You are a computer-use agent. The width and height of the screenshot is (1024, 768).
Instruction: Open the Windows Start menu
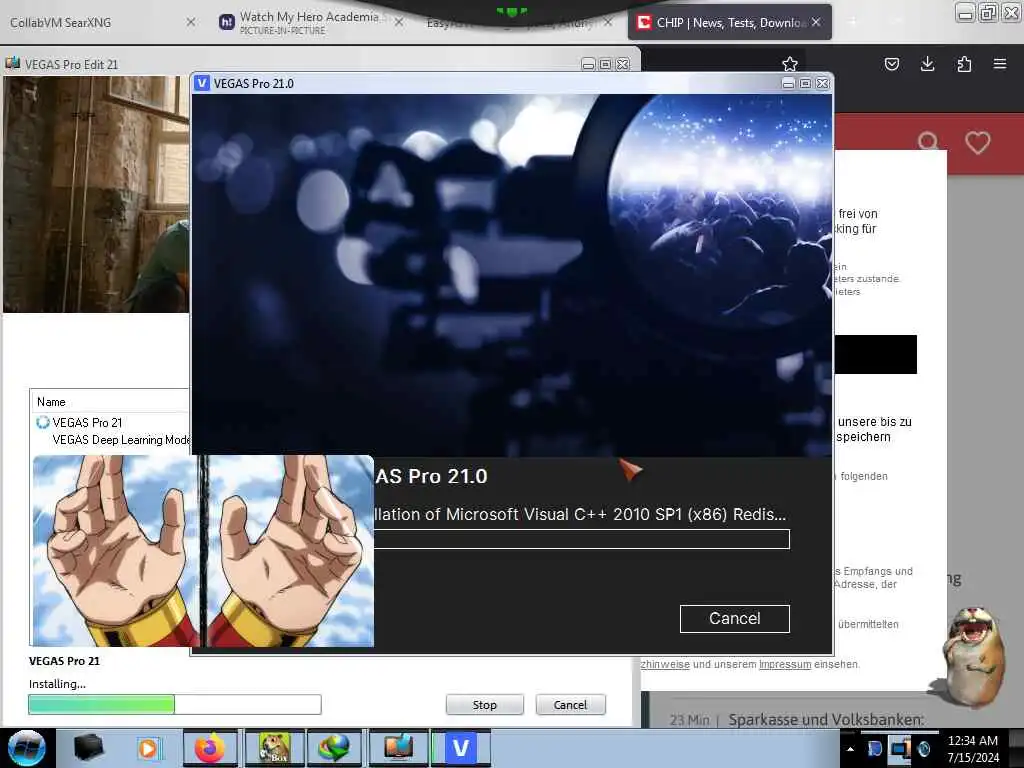tap(27, 748)
